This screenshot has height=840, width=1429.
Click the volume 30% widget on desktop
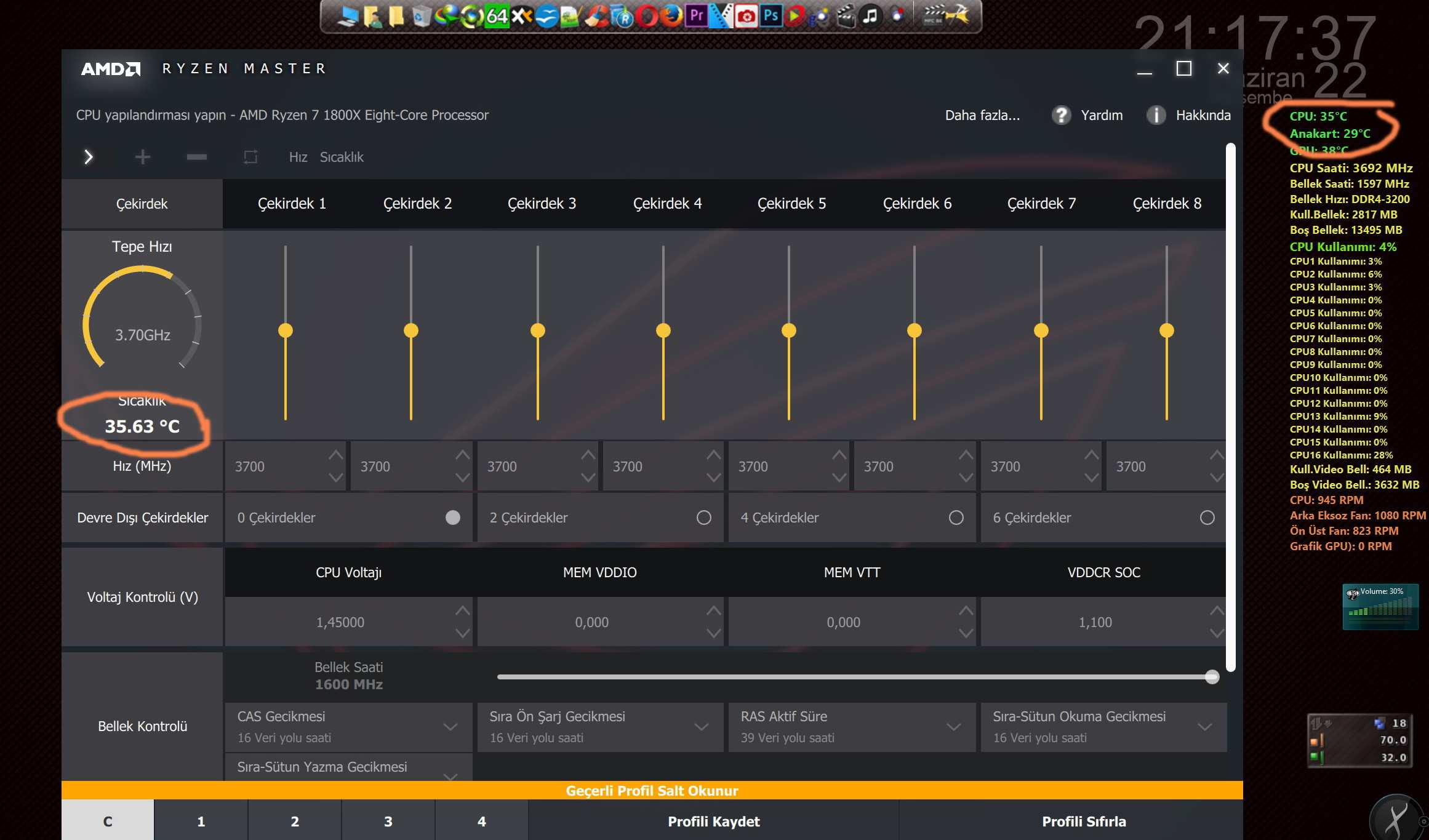tap(1380, 606)
